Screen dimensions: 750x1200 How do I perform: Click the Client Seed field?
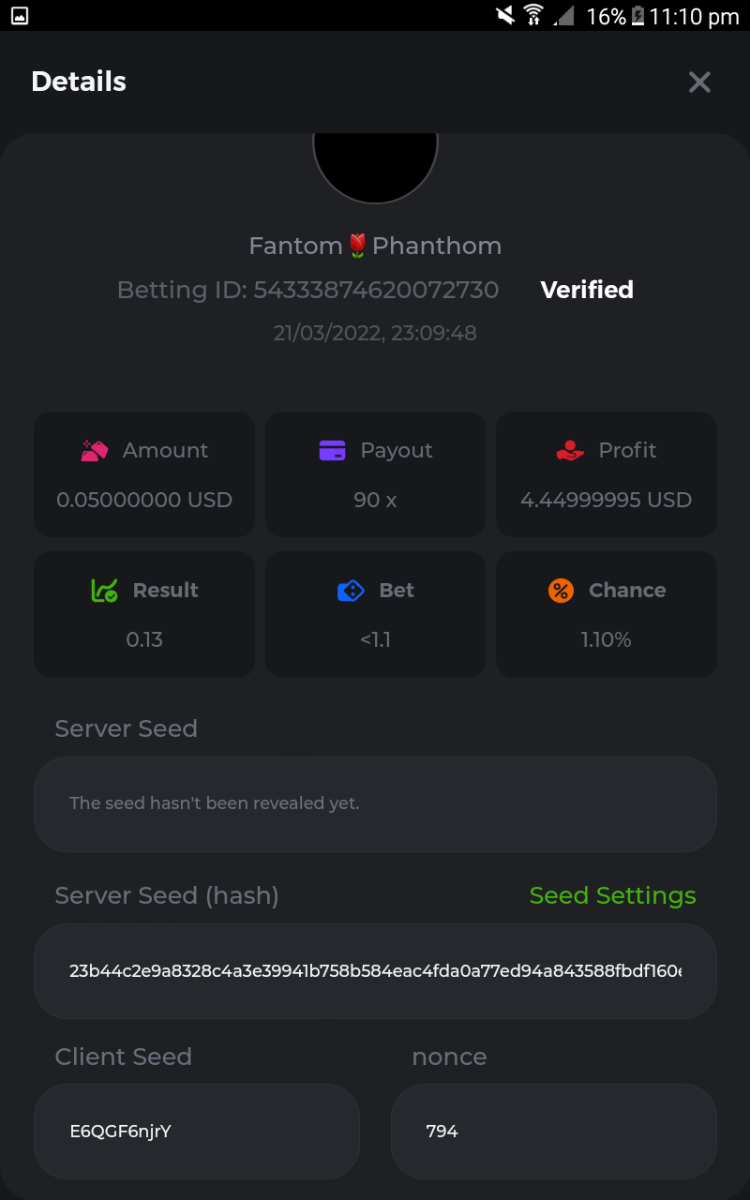click(x=196, y=1131)
